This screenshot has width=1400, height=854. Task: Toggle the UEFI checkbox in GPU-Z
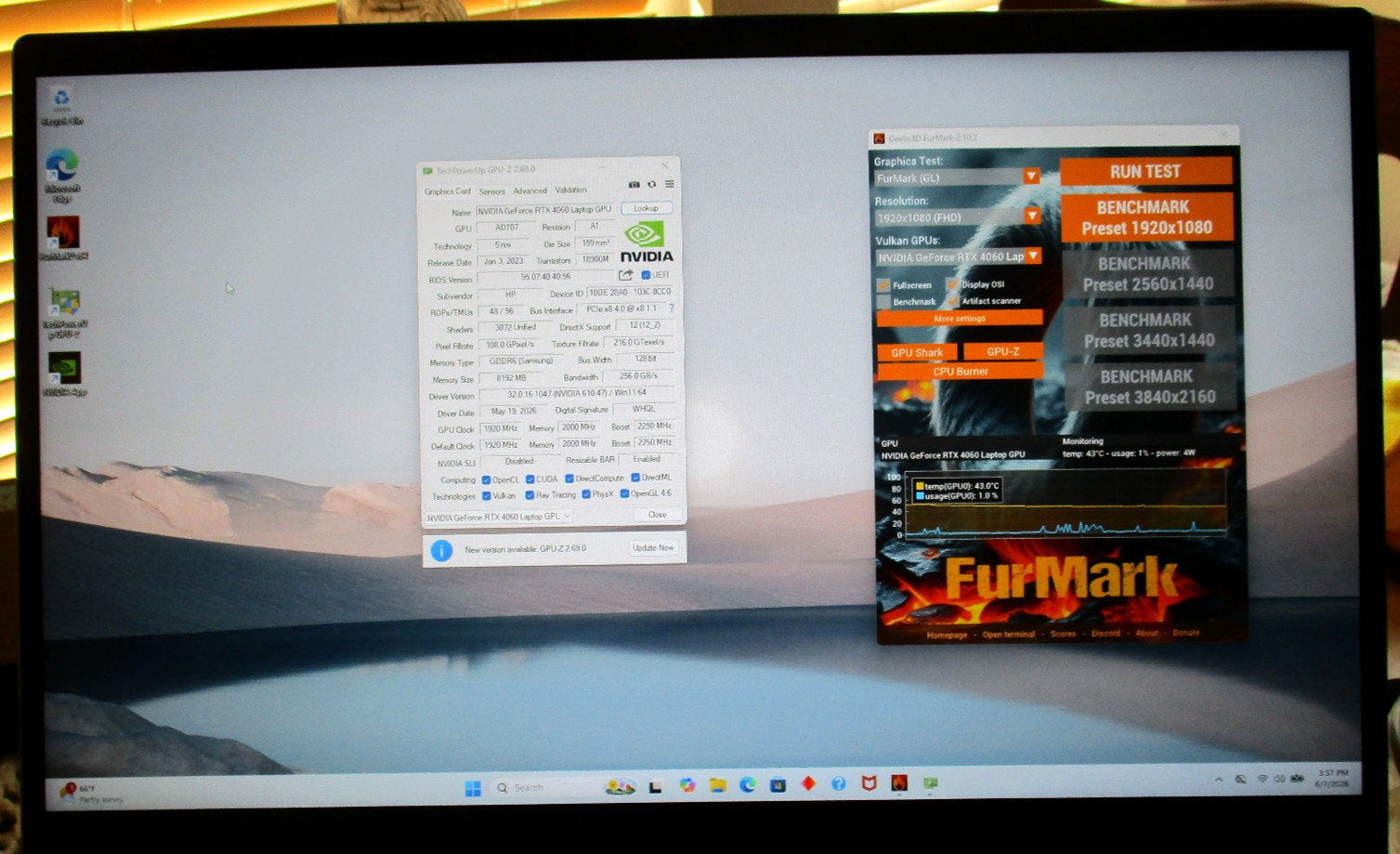(646, 275)
